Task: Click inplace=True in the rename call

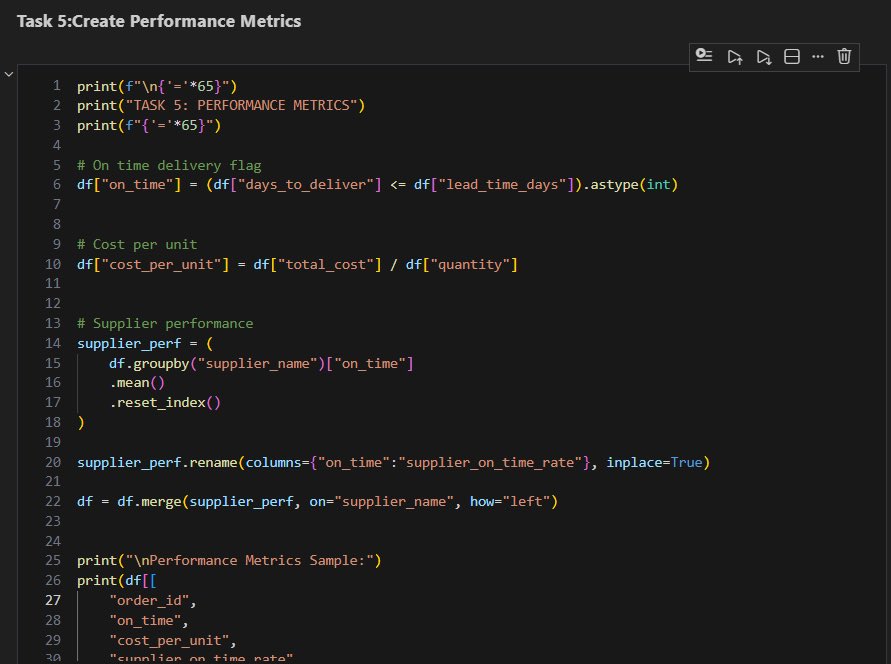Action: pos(655,462)
